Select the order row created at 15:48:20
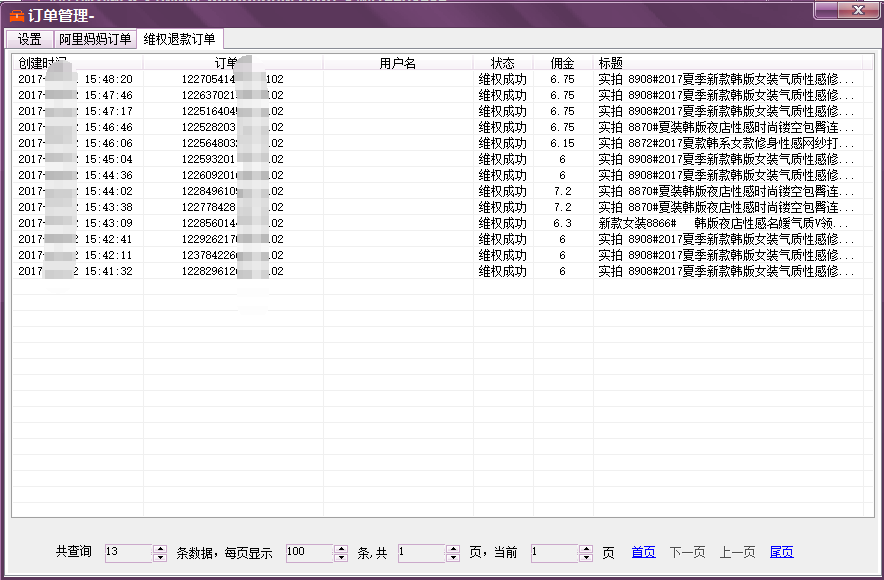The height and width of the screenshot is (580, 884). [x=300, y=79]
